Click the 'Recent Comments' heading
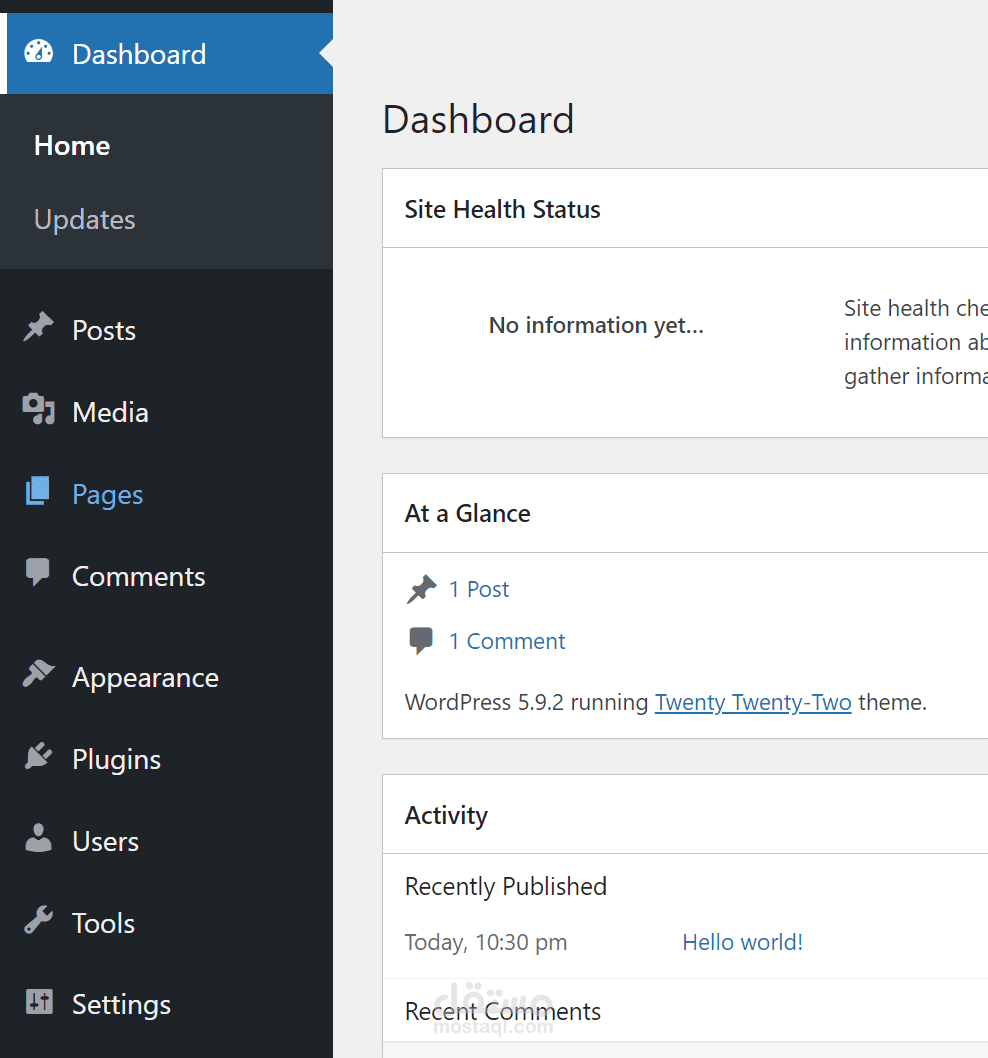 503,1011
